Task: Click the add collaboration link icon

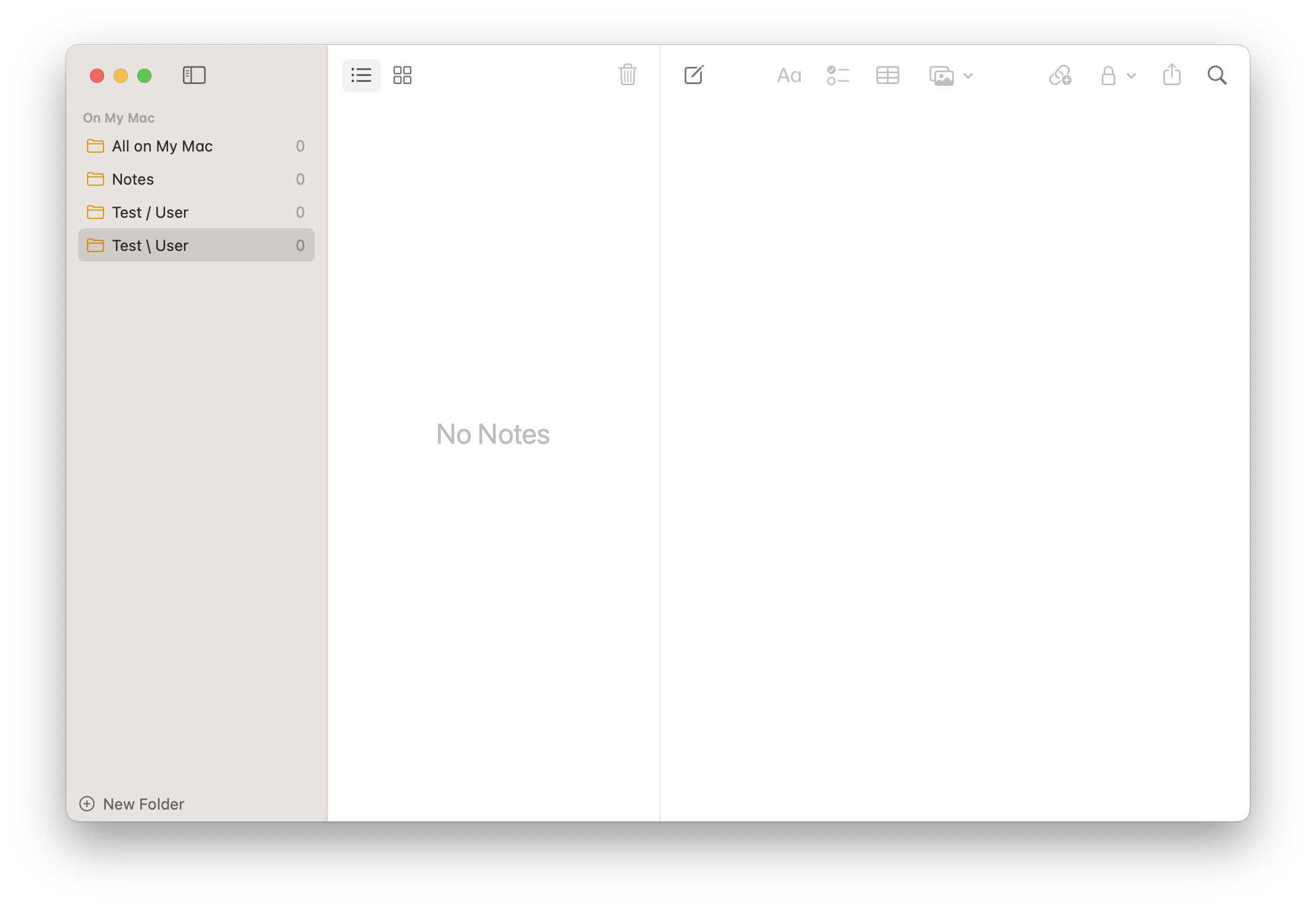Action: click(x=1060, y=76)
